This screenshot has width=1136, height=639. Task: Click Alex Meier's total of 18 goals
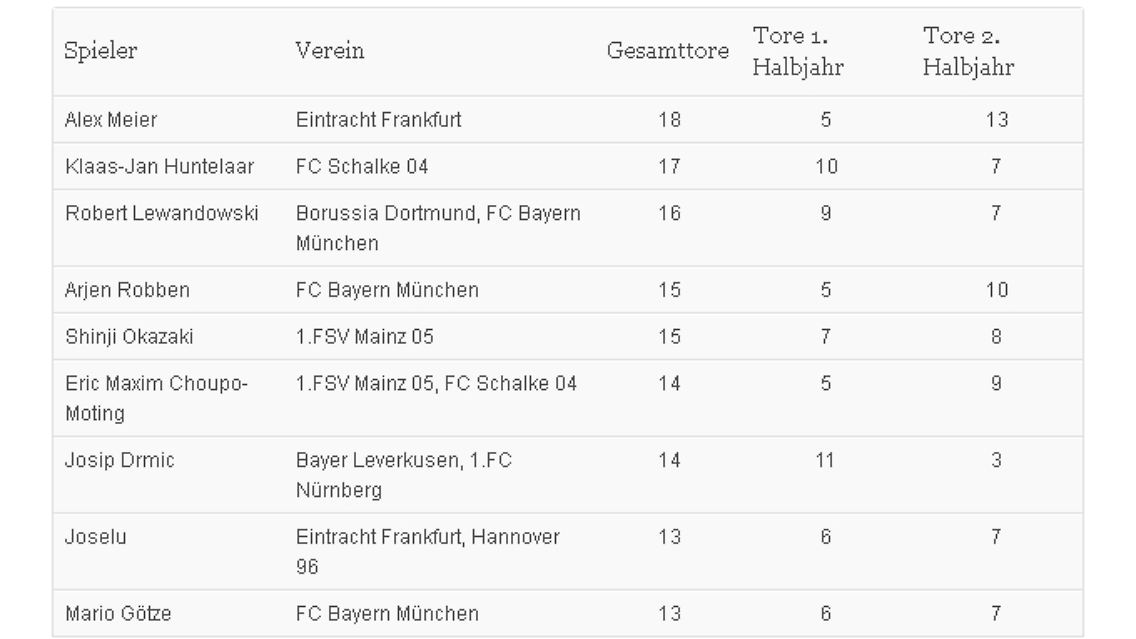tap(669, 120)
